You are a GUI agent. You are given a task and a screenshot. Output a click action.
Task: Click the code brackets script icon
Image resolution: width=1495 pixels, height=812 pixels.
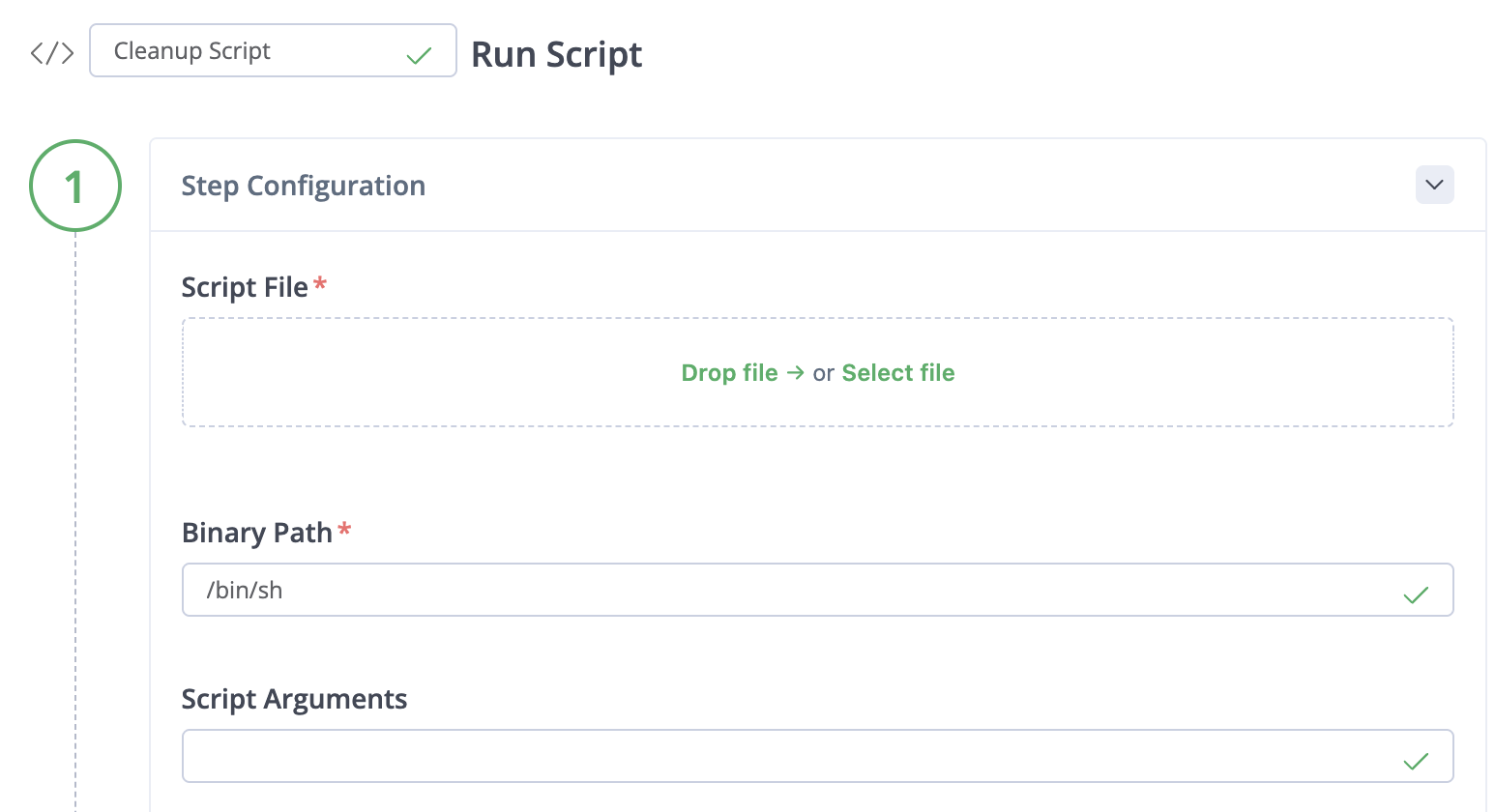[52, 52]
